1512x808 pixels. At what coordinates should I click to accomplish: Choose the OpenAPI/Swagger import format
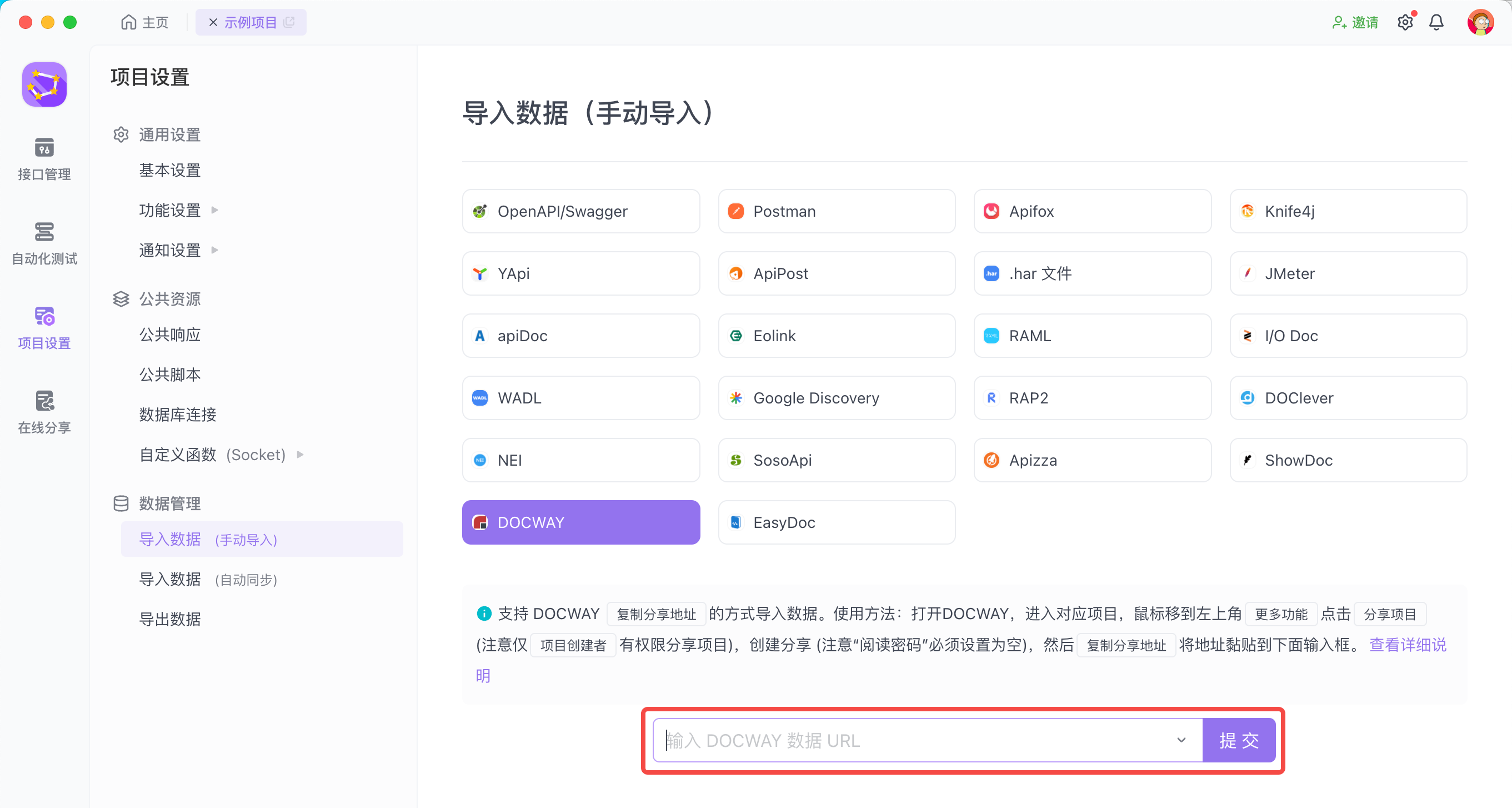(x=580, y=211)
